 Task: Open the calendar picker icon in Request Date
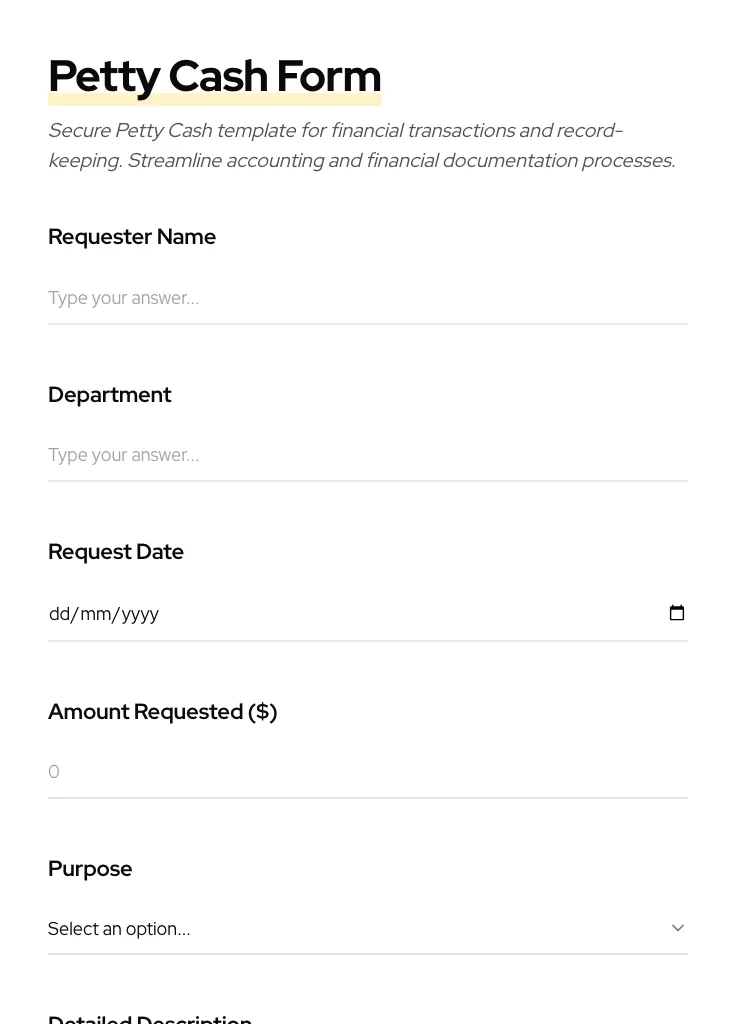(677, 613)
